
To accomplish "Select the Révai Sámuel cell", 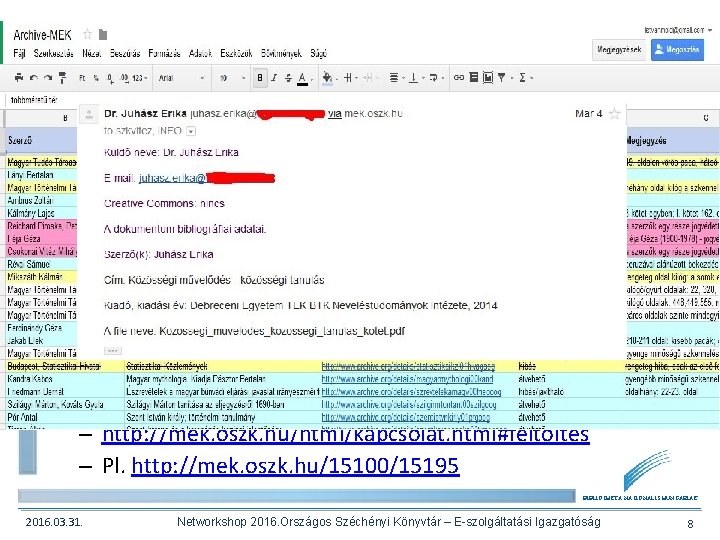I will (41, 264).
